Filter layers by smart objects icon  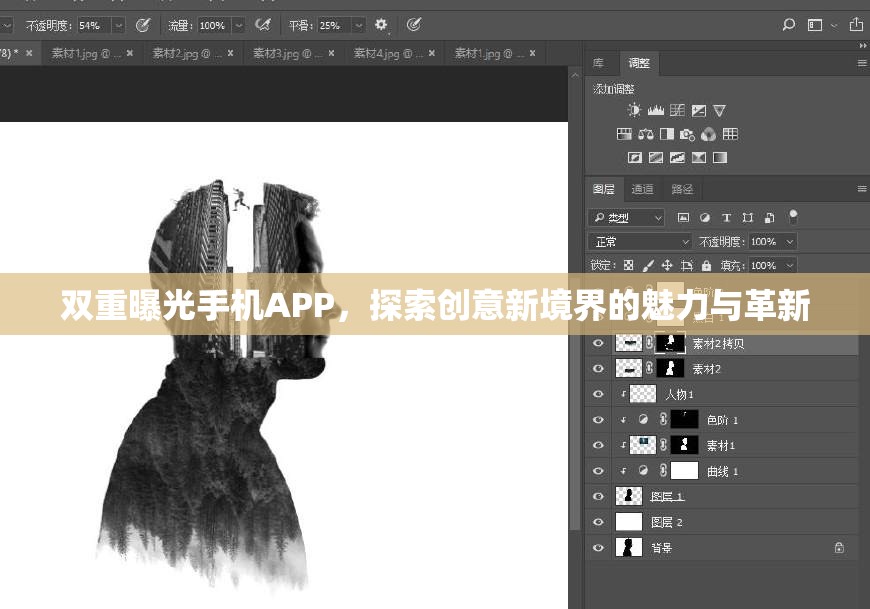[x=770, y=217]
